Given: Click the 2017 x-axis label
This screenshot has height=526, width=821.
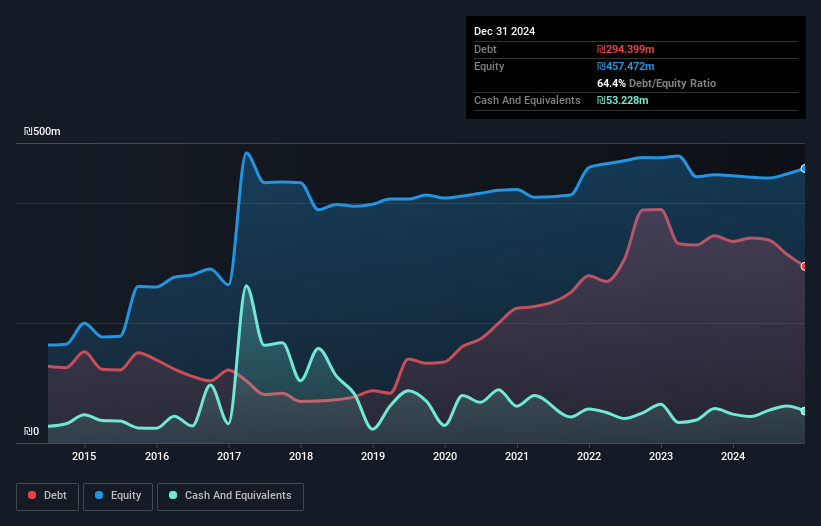Looking at the screenshot, I should (x=229, y=456).
